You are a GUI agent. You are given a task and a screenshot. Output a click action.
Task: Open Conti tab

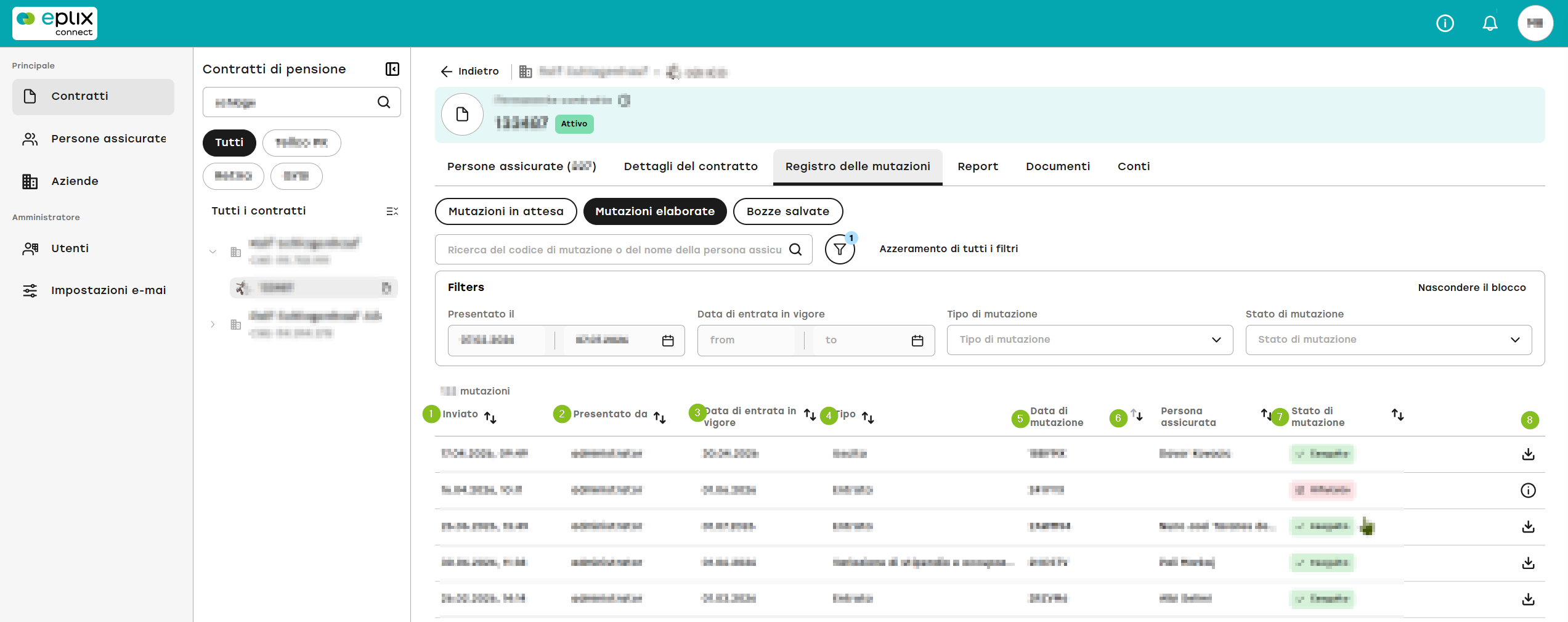click(1134, 166)
